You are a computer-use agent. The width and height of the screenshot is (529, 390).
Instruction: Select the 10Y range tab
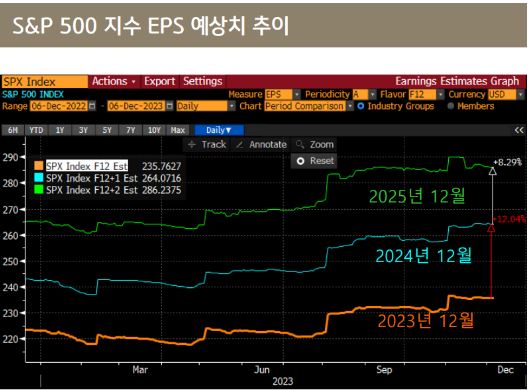154,130
